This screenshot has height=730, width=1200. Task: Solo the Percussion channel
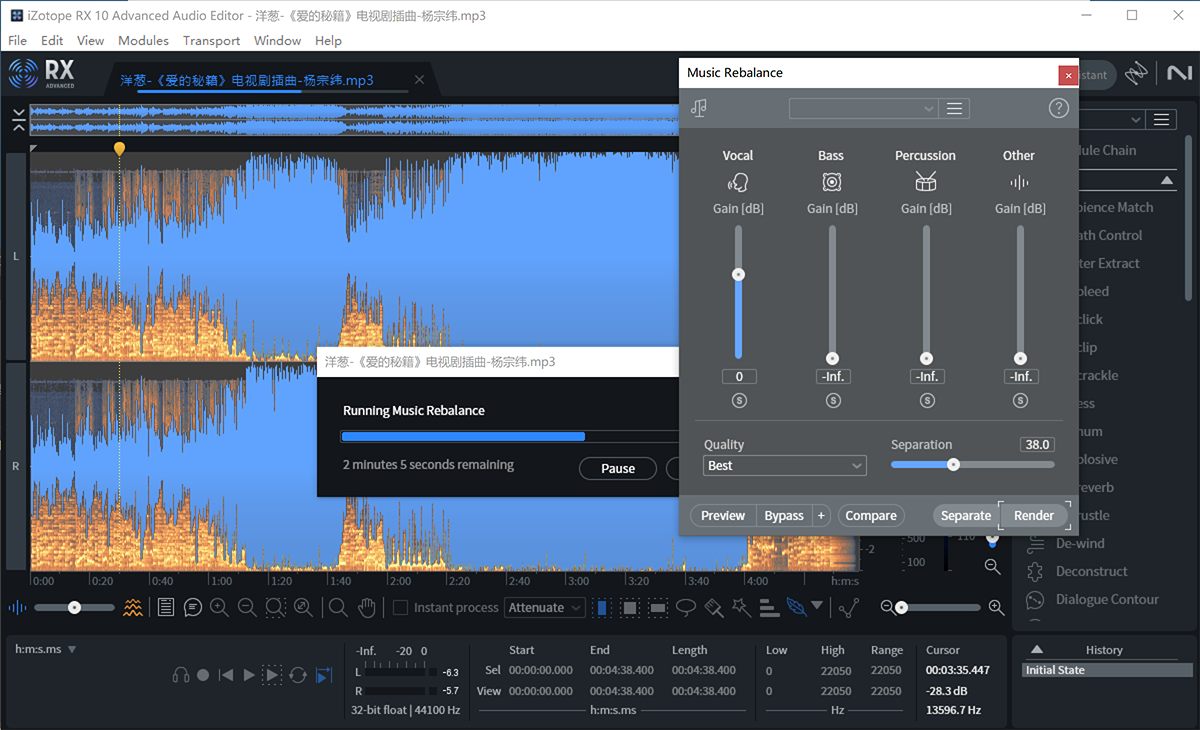(927, 401)
